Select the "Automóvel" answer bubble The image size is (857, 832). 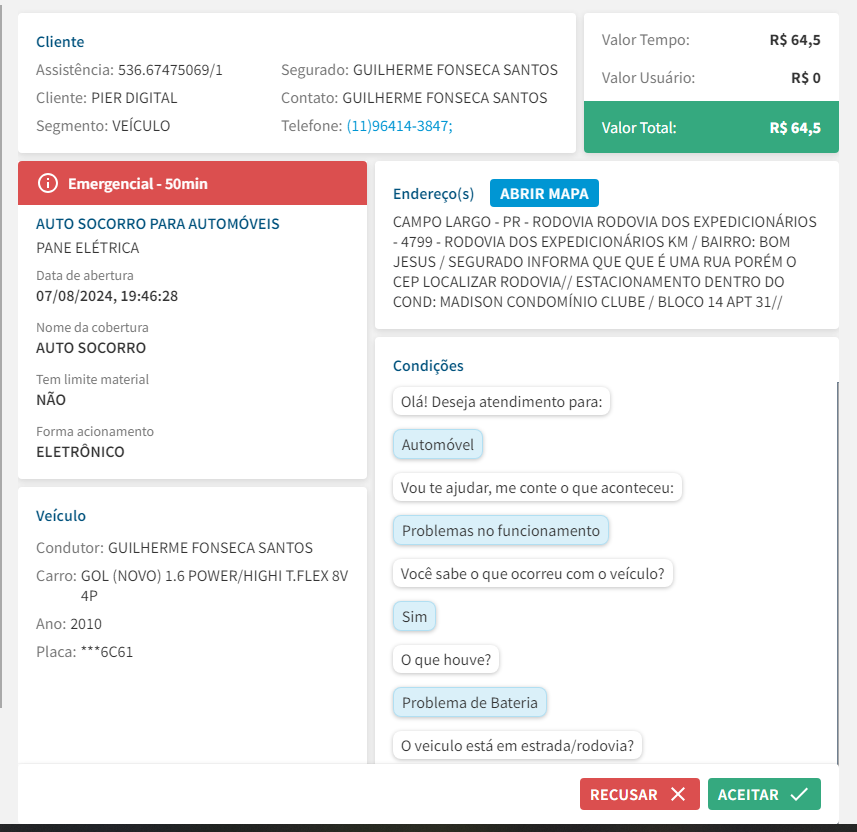(438, 445)
